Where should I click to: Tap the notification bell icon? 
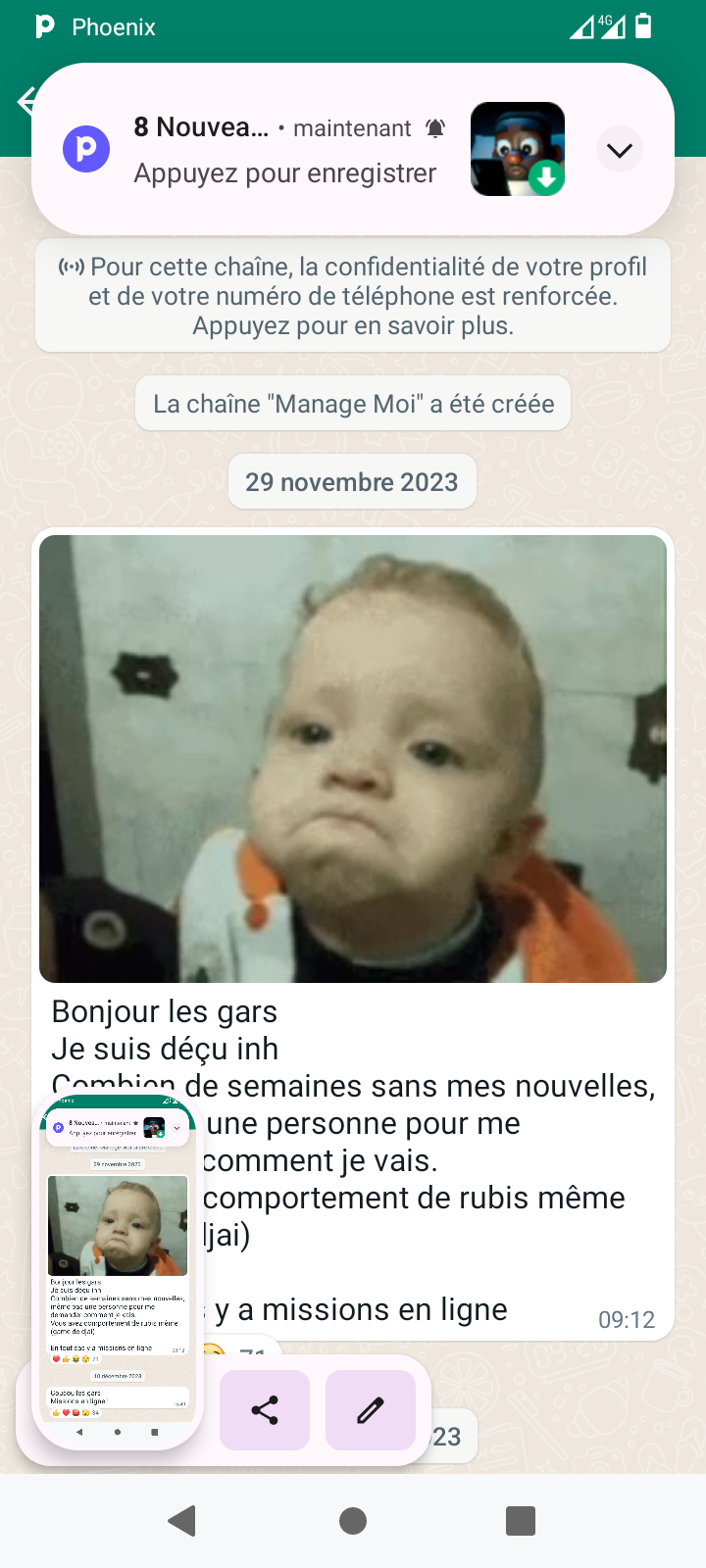[x=435, y=128]
